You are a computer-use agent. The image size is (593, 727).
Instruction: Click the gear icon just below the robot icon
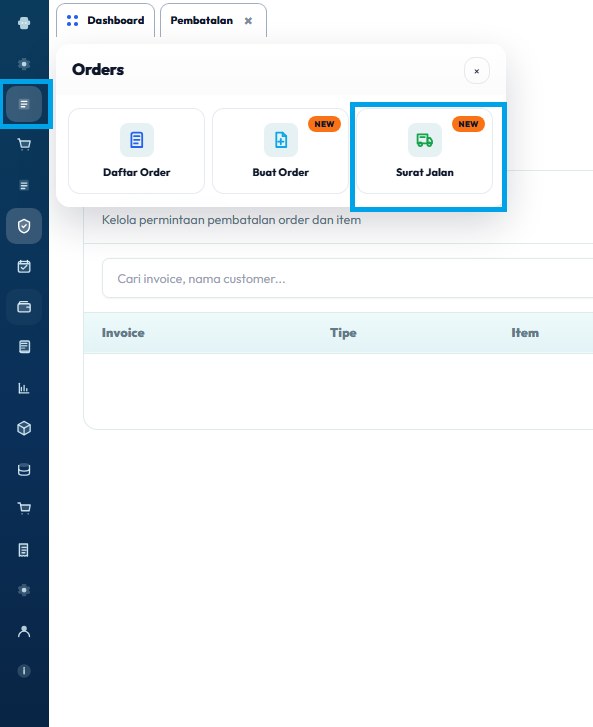(24, 64)
